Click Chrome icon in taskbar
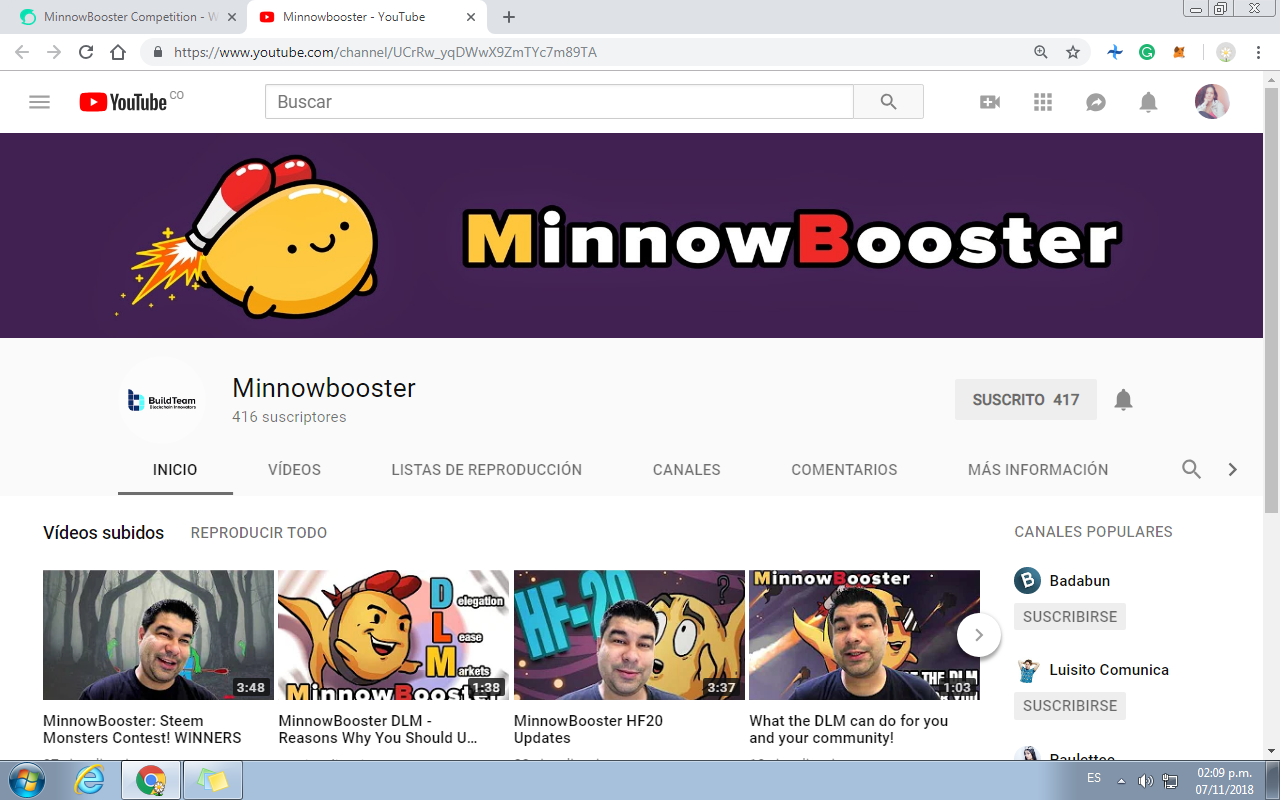The width and height of the screenshot is (1280, 800). coord(151,780)
